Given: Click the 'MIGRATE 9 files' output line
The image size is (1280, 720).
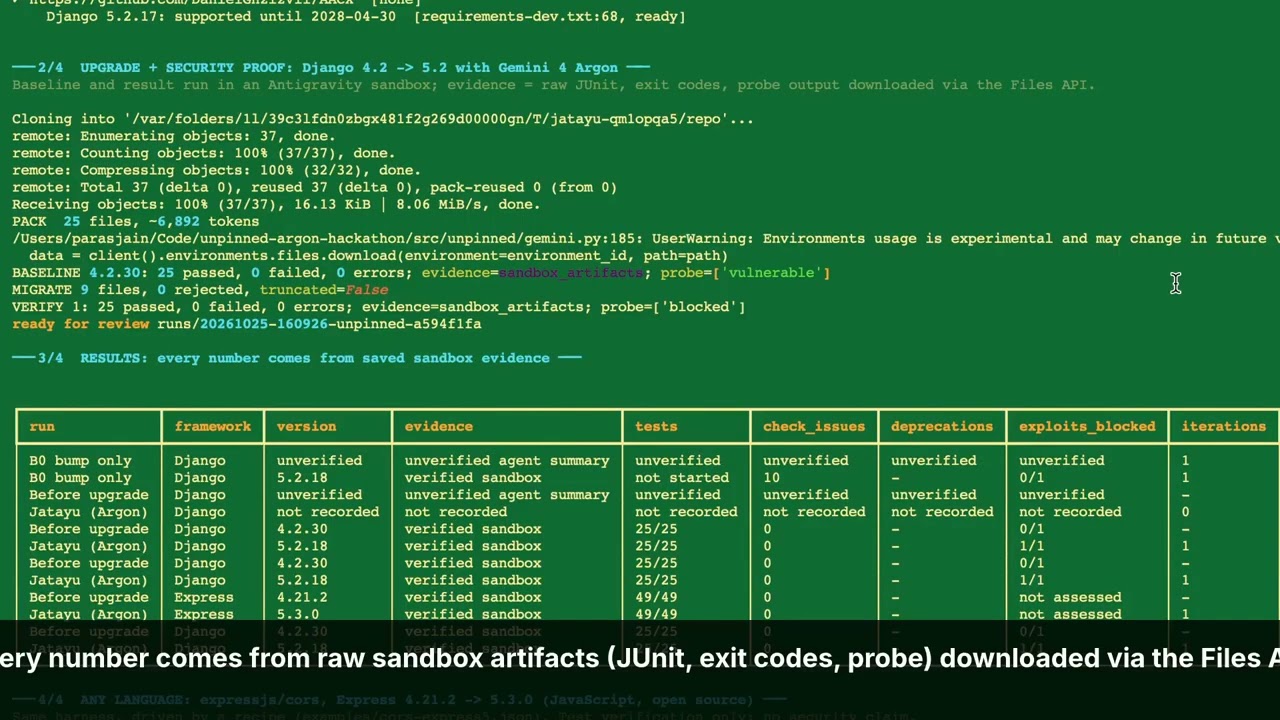Looking at the screenshot, I should (x=200, y=290).
